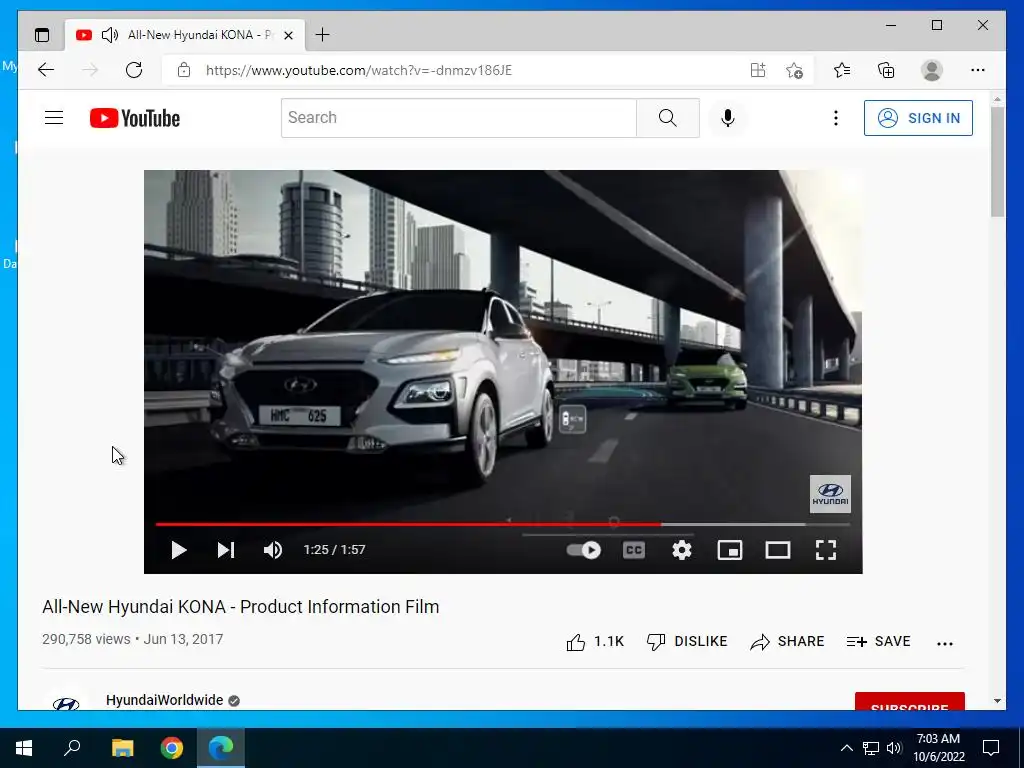Screen dimensions: 1024x768
Task: Click Microsoft Edge taskbar icon
Action: click(x=221, y=748)
